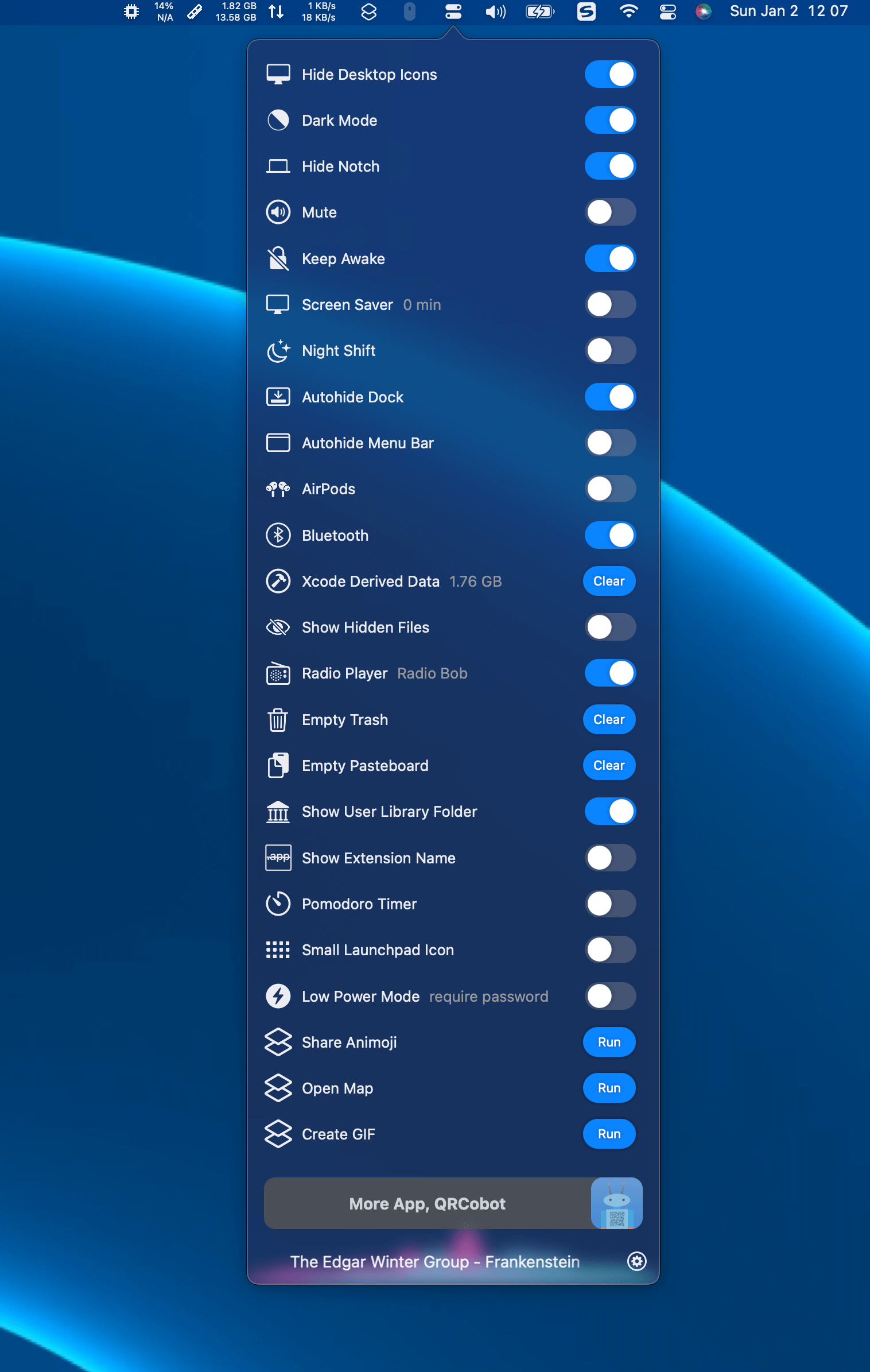Open macOS Control Center menu bar icon
The image size is (870, 1372).
(x=668, y=11)
